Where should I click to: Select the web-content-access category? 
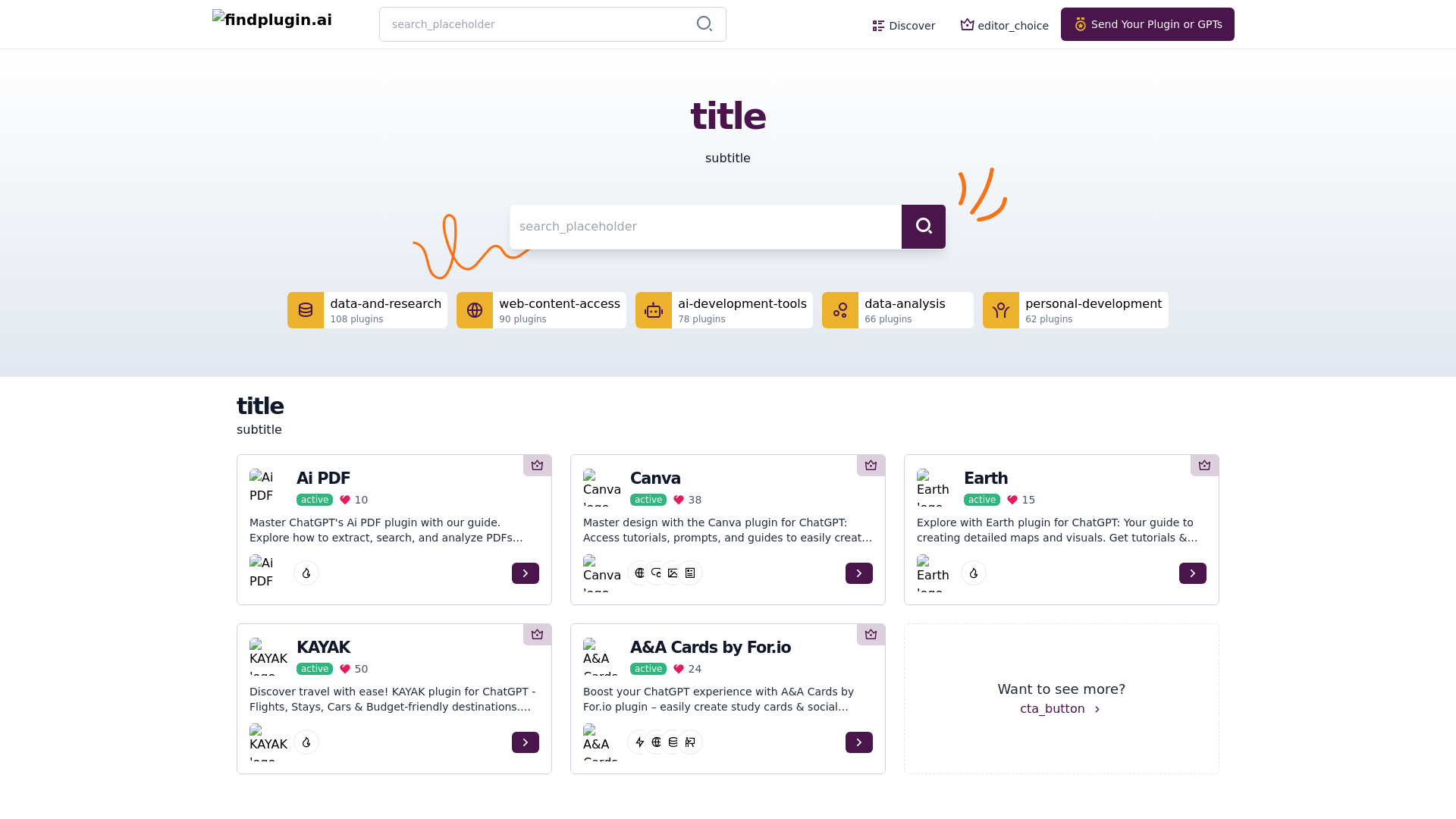541,310
